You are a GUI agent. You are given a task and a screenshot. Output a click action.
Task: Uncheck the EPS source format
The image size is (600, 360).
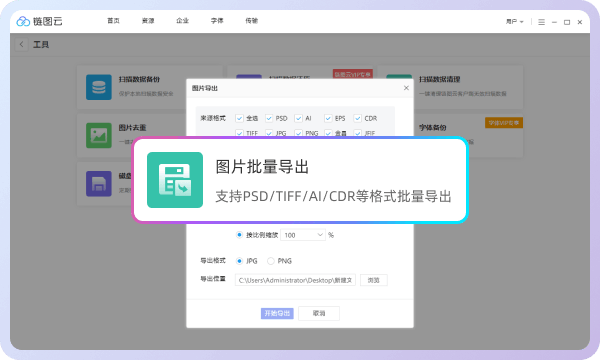click(328, 118)
